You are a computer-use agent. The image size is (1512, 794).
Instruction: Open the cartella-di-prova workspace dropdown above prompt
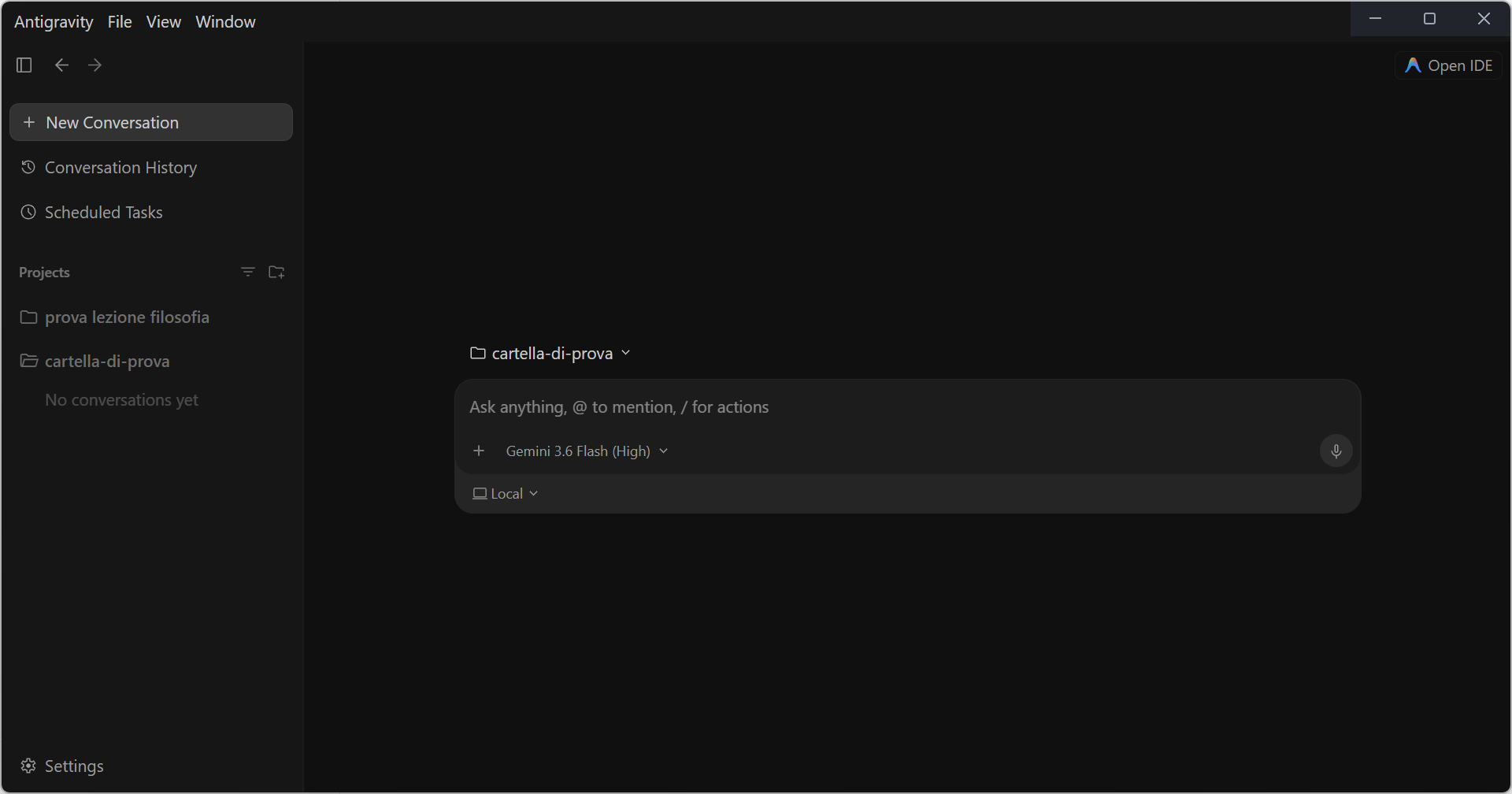(x=550, y=353)
